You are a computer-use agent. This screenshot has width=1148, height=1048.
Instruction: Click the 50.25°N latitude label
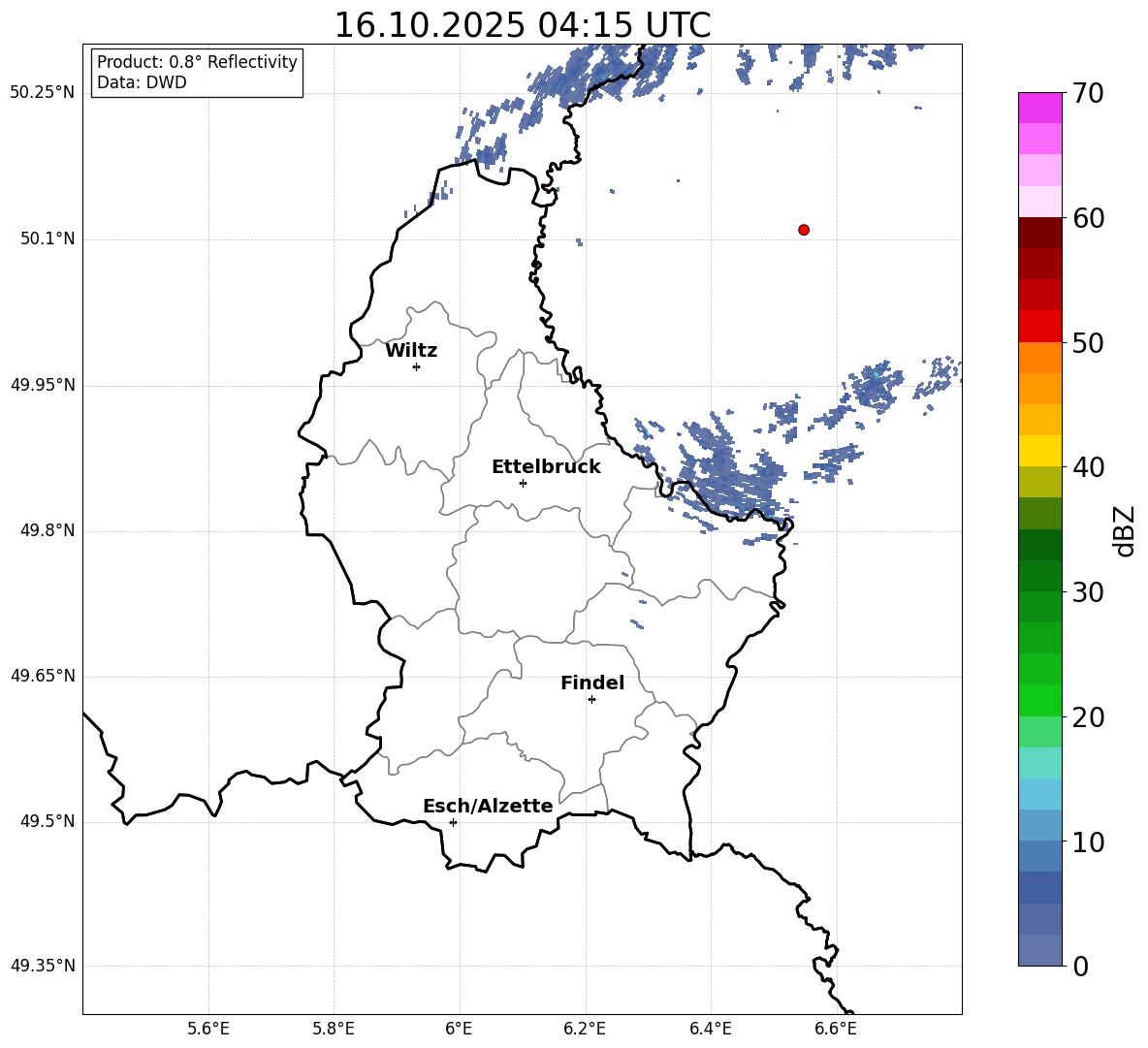pos(43,93)
